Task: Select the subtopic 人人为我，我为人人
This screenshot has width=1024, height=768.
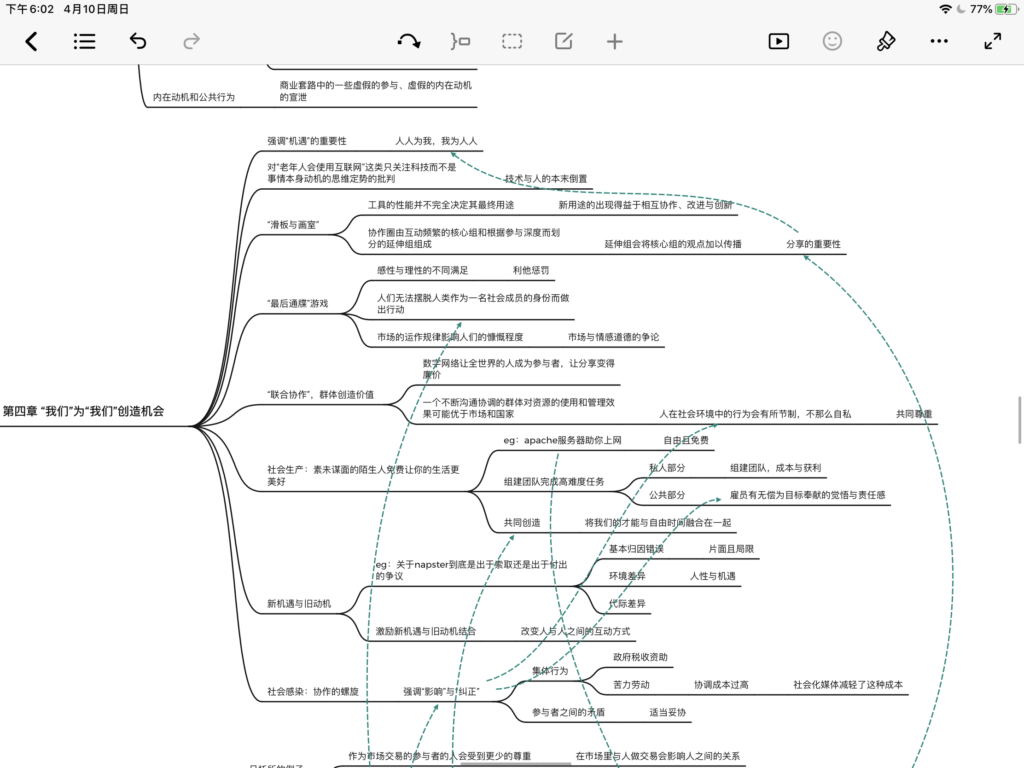Action: (x=436, y=141)
